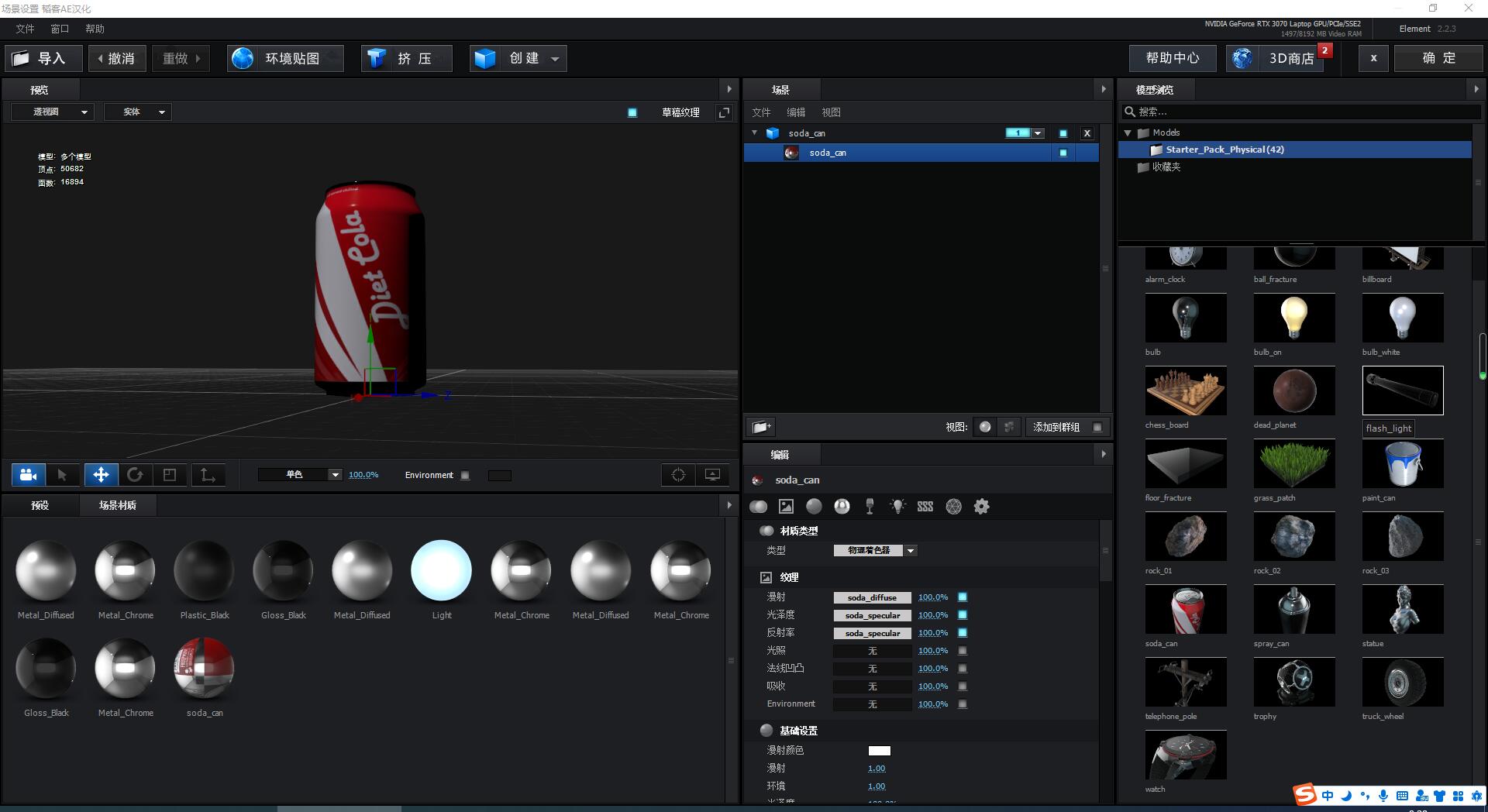Screen dimensions: 1488x812
Task: Click the monitor display icon in preview
Action: pyautogui.click(x=712, y=475)
